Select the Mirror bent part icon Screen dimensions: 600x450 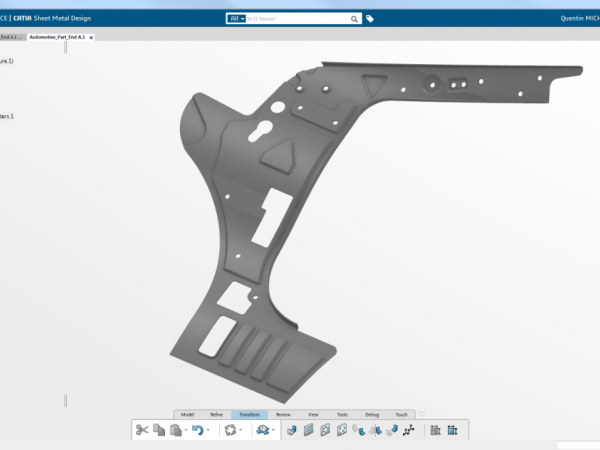pos(292,430)
